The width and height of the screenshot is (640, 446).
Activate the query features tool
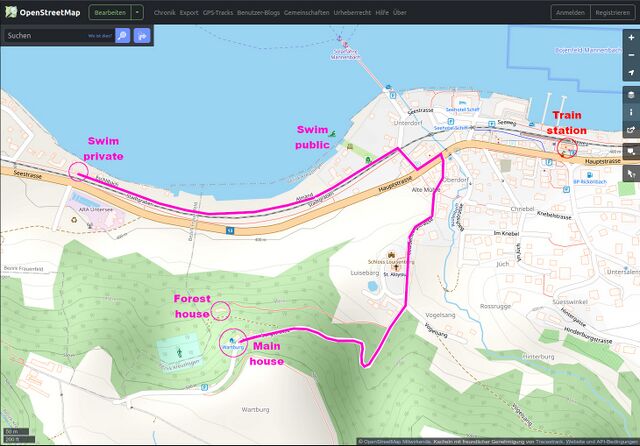point(630,172)
